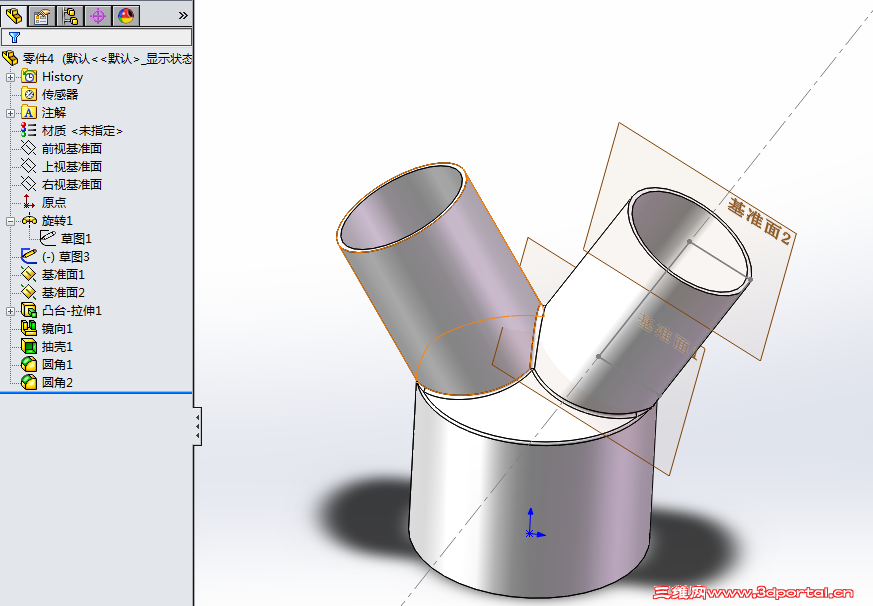Click the 注解 annotations icon
The image size is (873, 606).
point(29,113)
